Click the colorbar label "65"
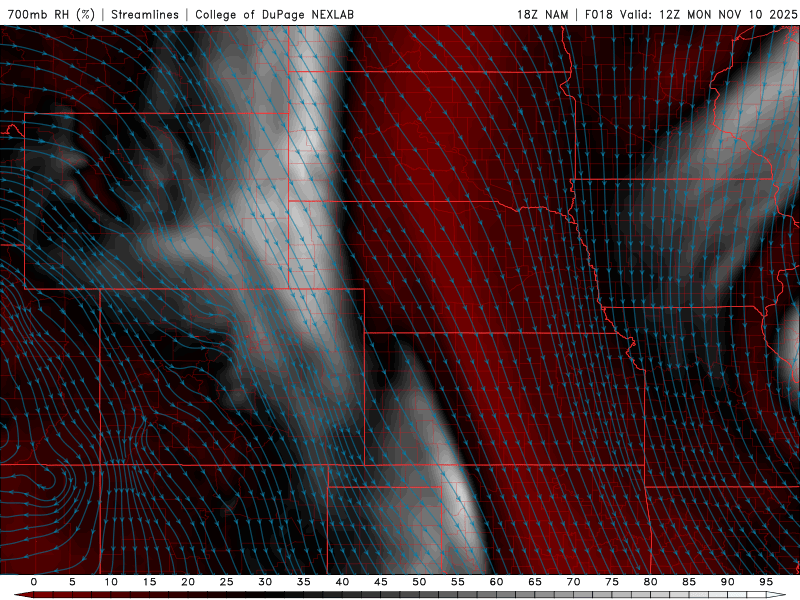 pos(535,582)
